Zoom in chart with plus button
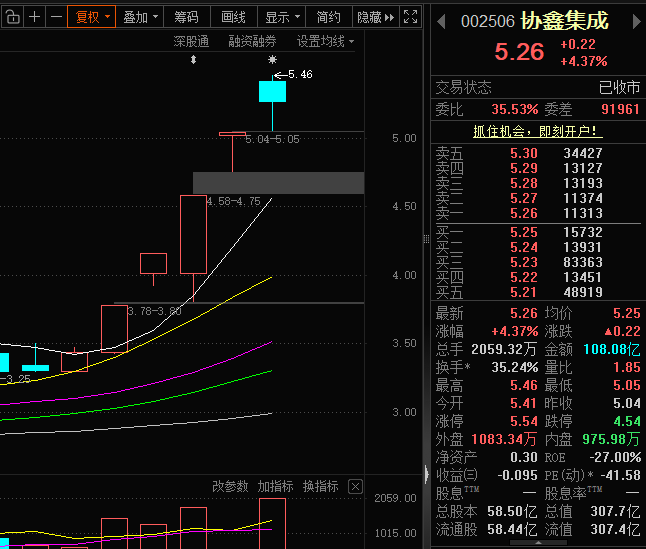The width and height of the screenshot is (646, 549). (35, 17)
